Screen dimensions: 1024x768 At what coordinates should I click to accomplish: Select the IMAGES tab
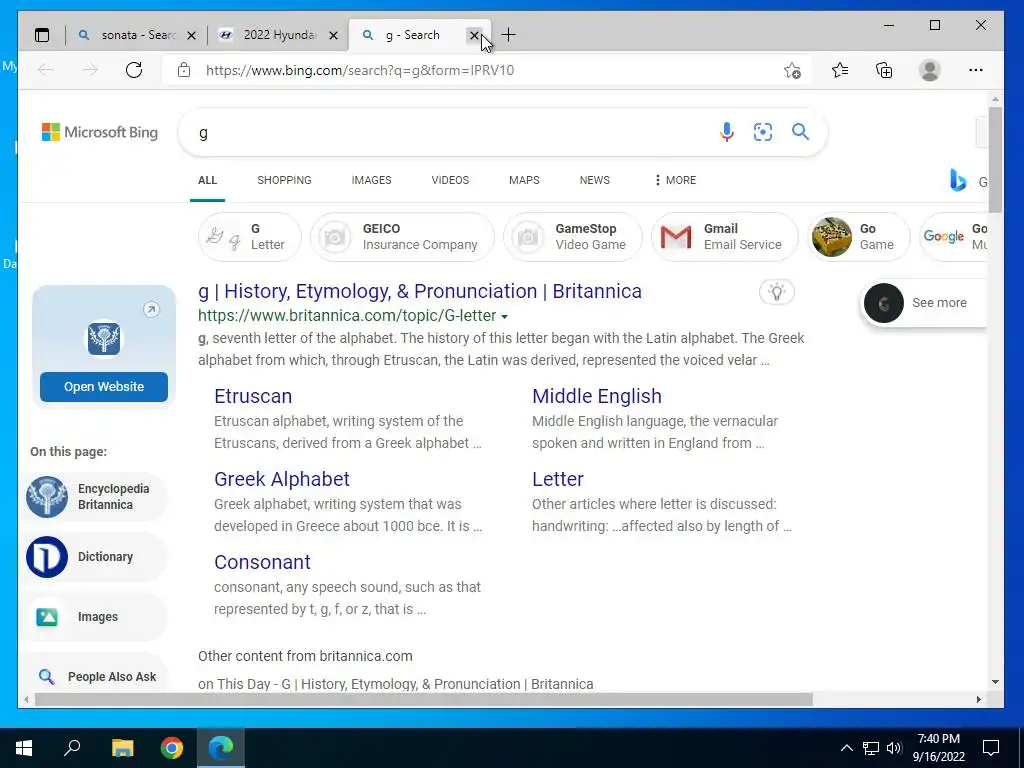tap(371, 180)
